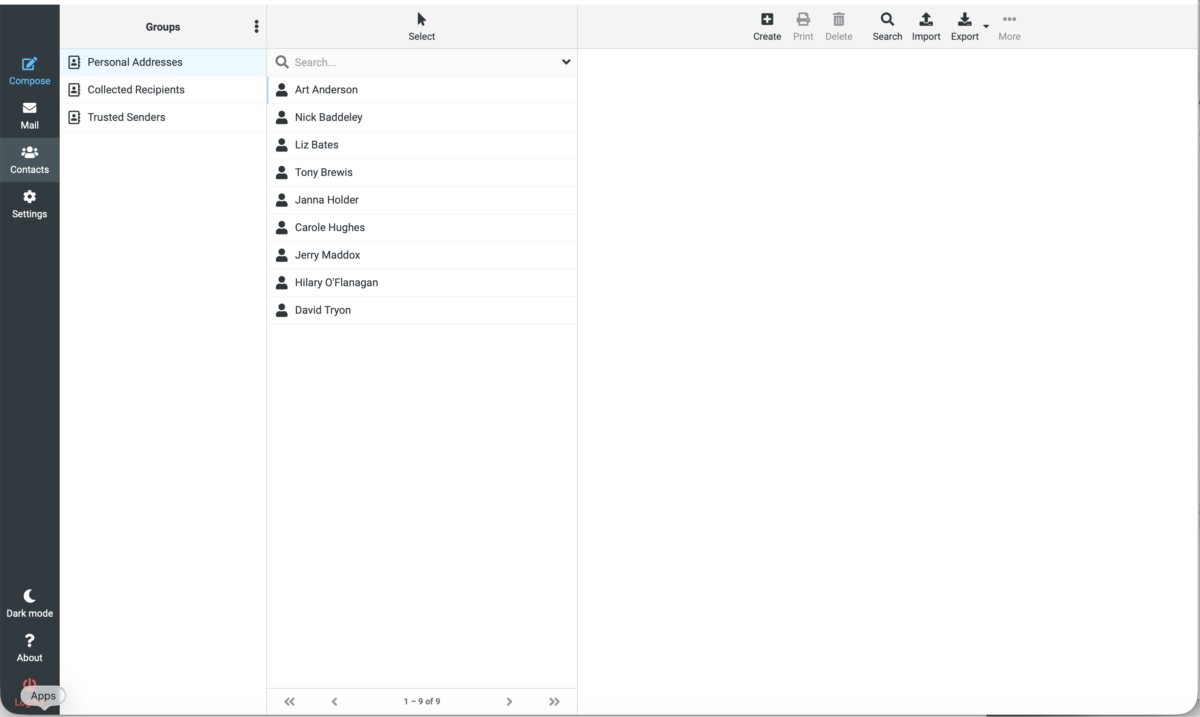1200x717 pixels.
Task: Select the Personal Addresses address book
Action: (163, 62)
